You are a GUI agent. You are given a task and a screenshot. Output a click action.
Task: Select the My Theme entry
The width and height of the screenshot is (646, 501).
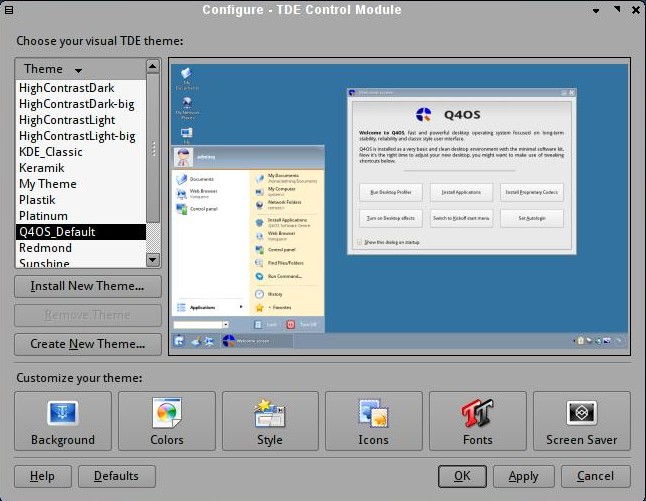(81, 184)
